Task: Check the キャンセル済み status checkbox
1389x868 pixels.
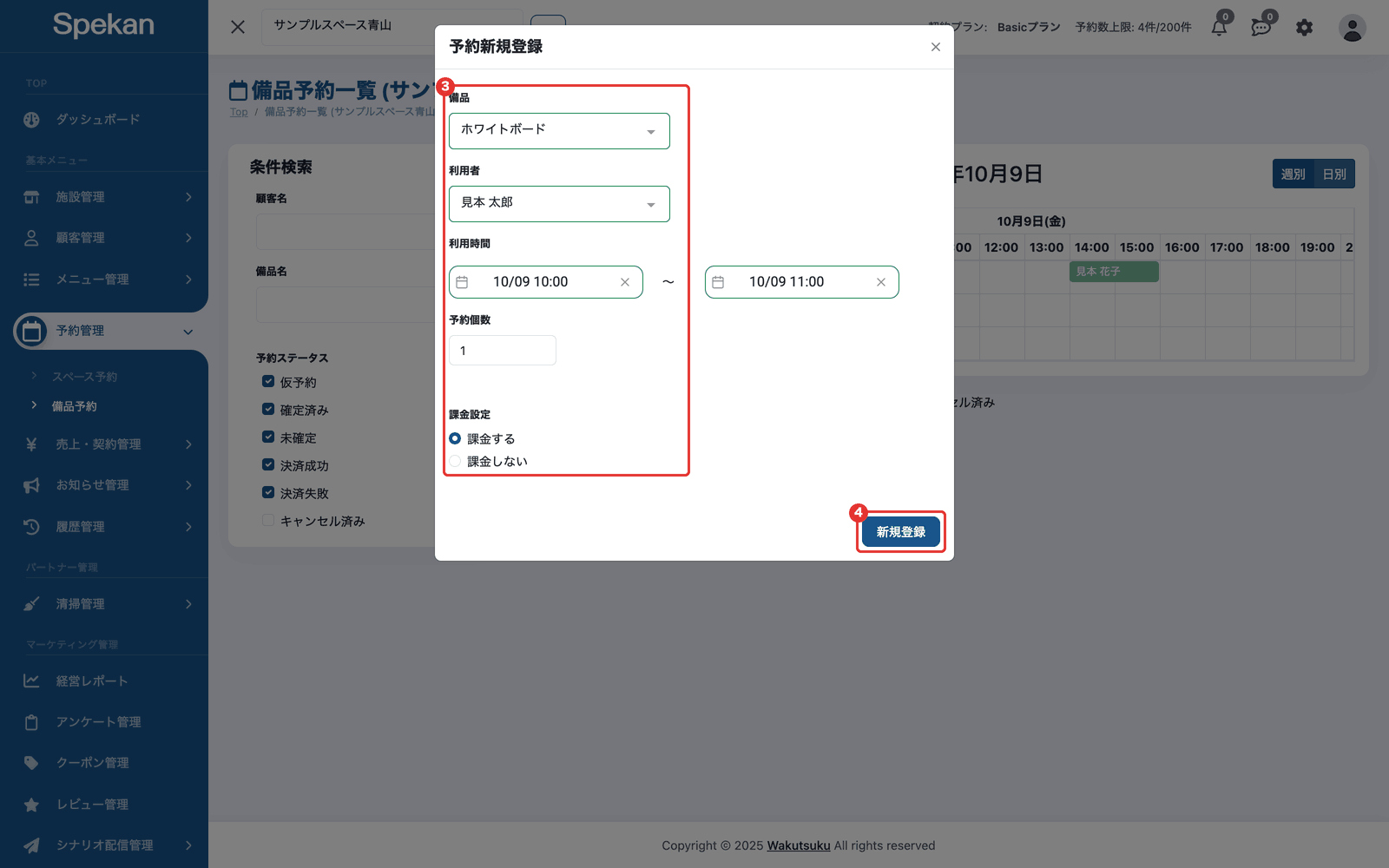Action: [268, 521]
